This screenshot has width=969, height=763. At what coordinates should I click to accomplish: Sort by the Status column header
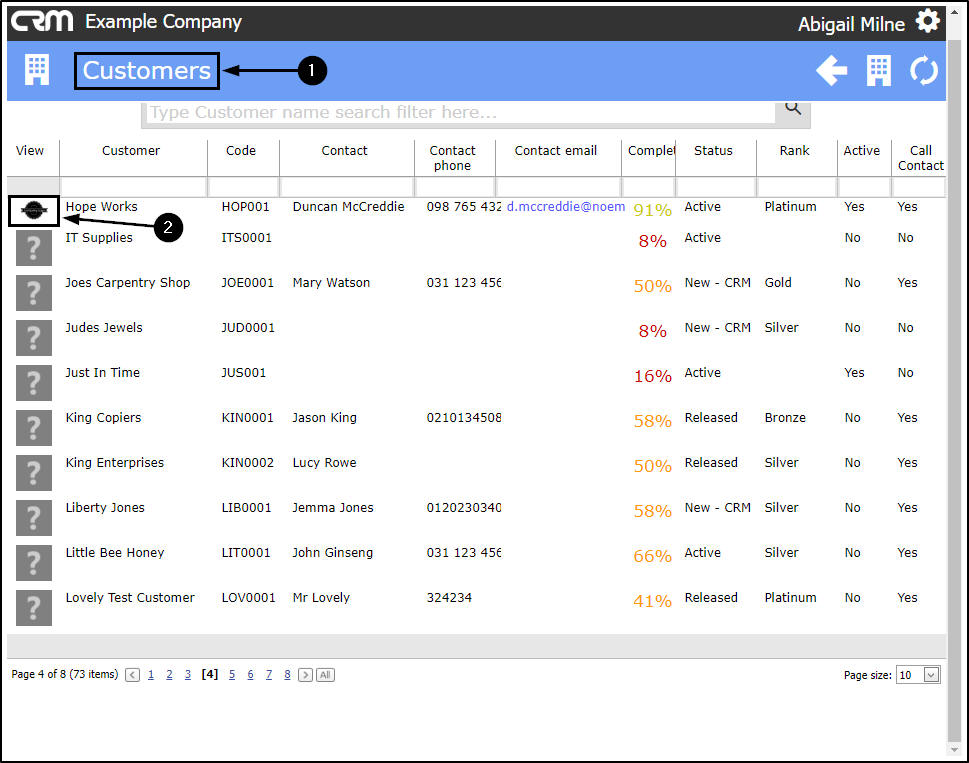[x=713, y=151]
